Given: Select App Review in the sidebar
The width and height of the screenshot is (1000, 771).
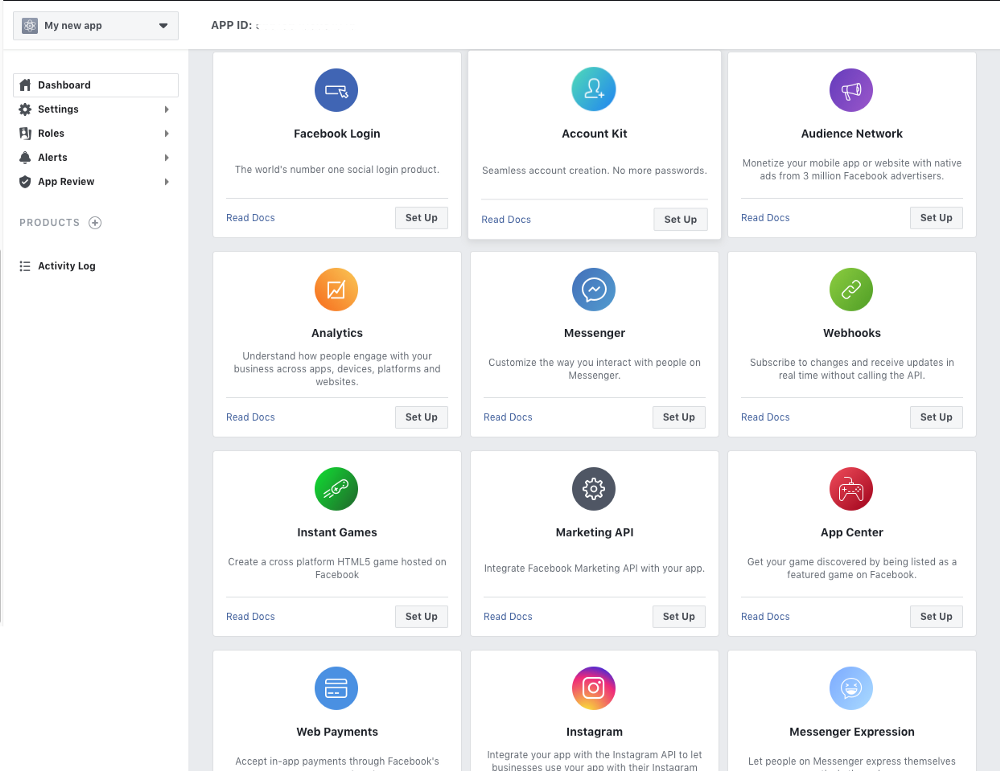Looking at the screenshot, I should click(x=96, y=182).
